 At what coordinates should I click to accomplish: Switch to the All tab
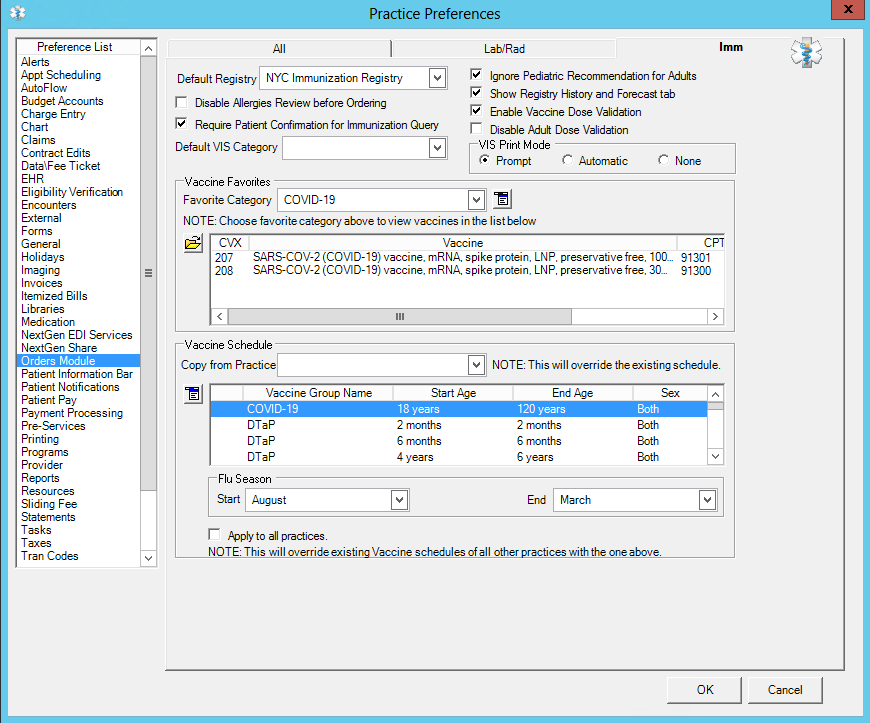[279, 49]
